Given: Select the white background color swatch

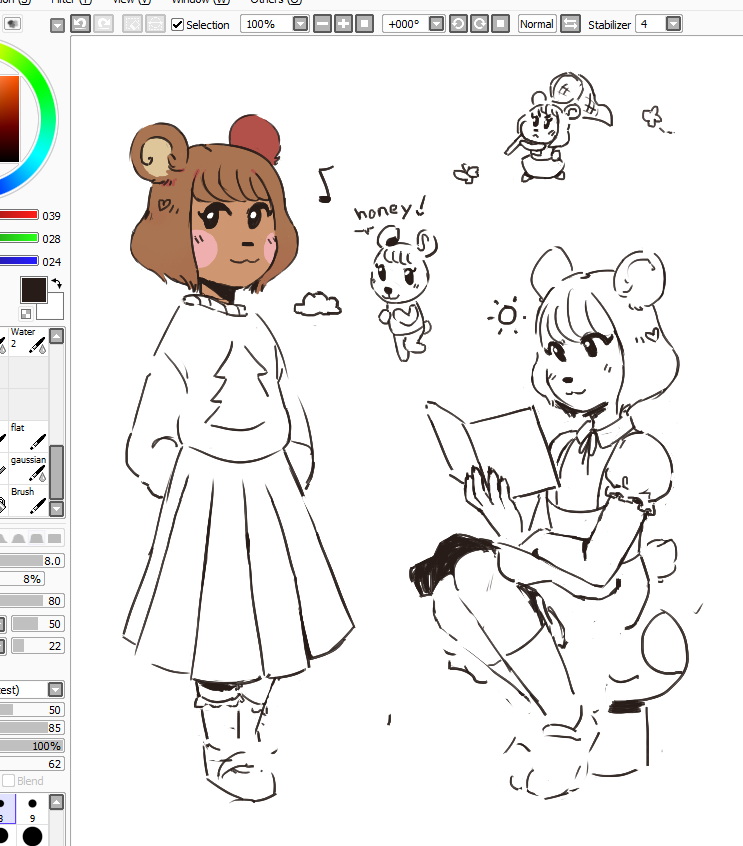Looking at the screenshot, I should tap(54, 307).
